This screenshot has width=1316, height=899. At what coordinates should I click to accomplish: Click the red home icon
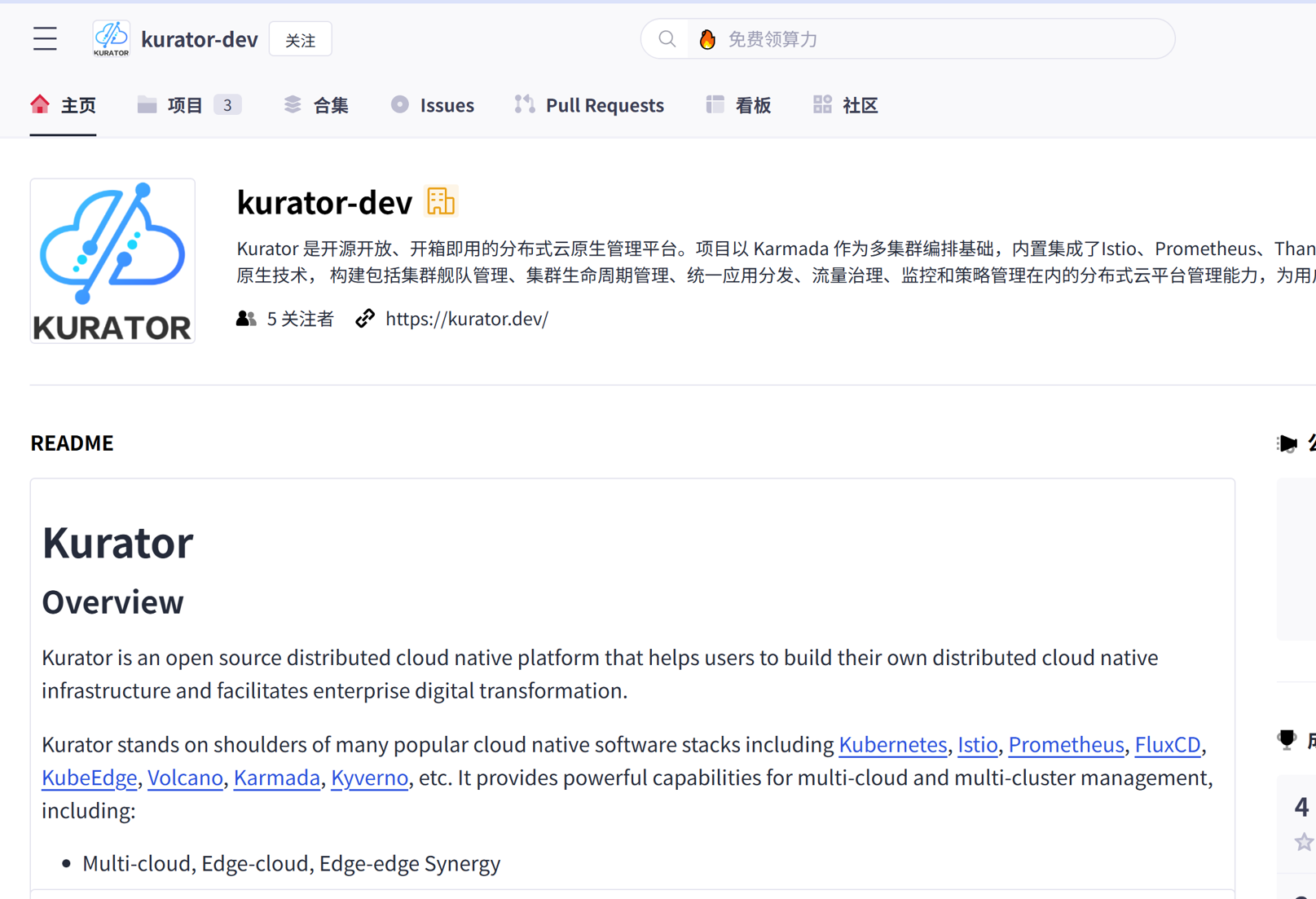pos(40,104)
